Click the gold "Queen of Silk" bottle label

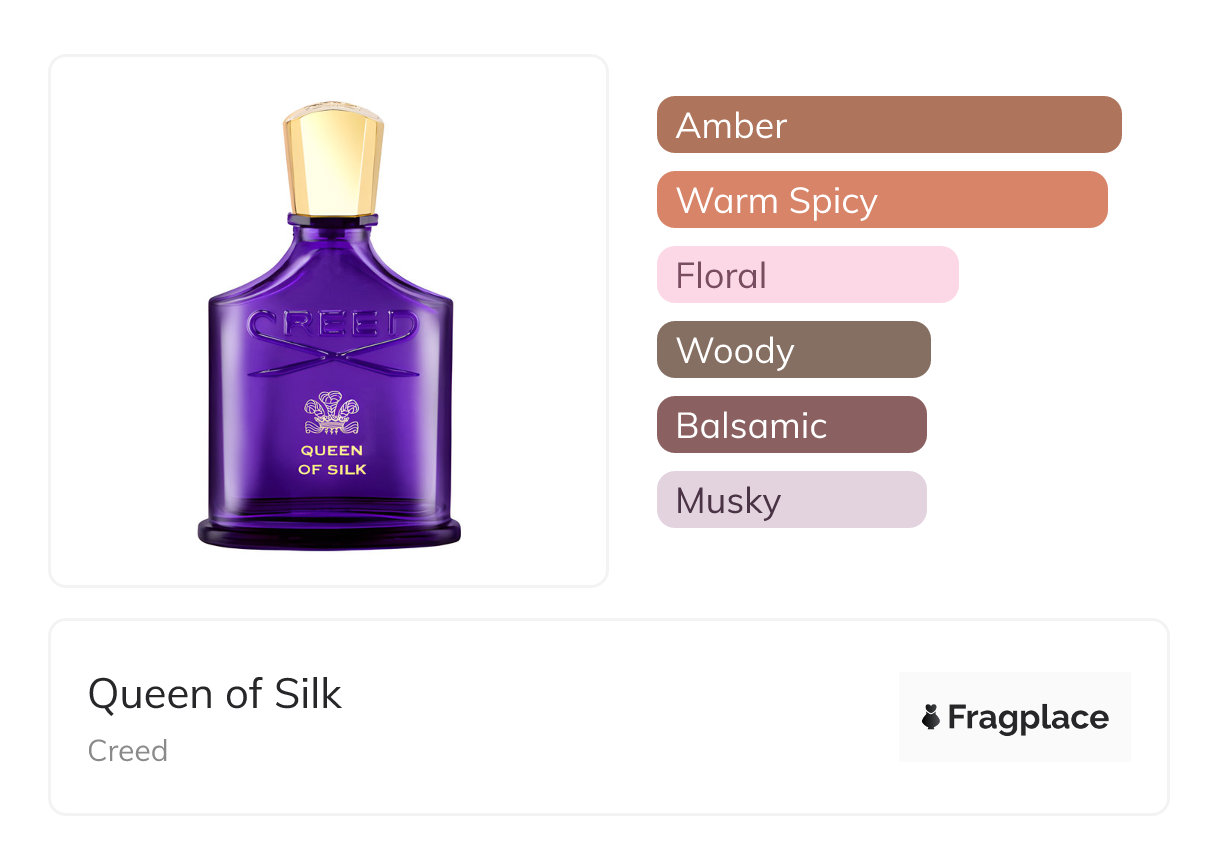coord(332,460)
